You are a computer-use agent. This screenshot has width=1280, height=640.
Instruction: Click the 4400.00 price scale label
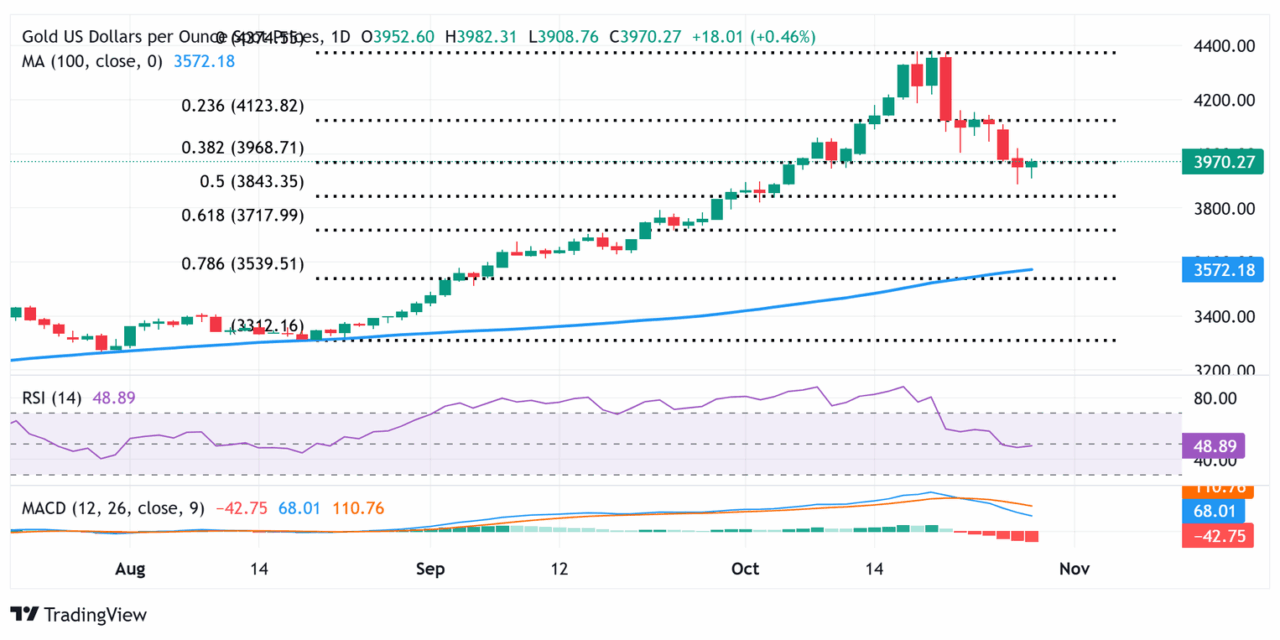[1224, 45]
